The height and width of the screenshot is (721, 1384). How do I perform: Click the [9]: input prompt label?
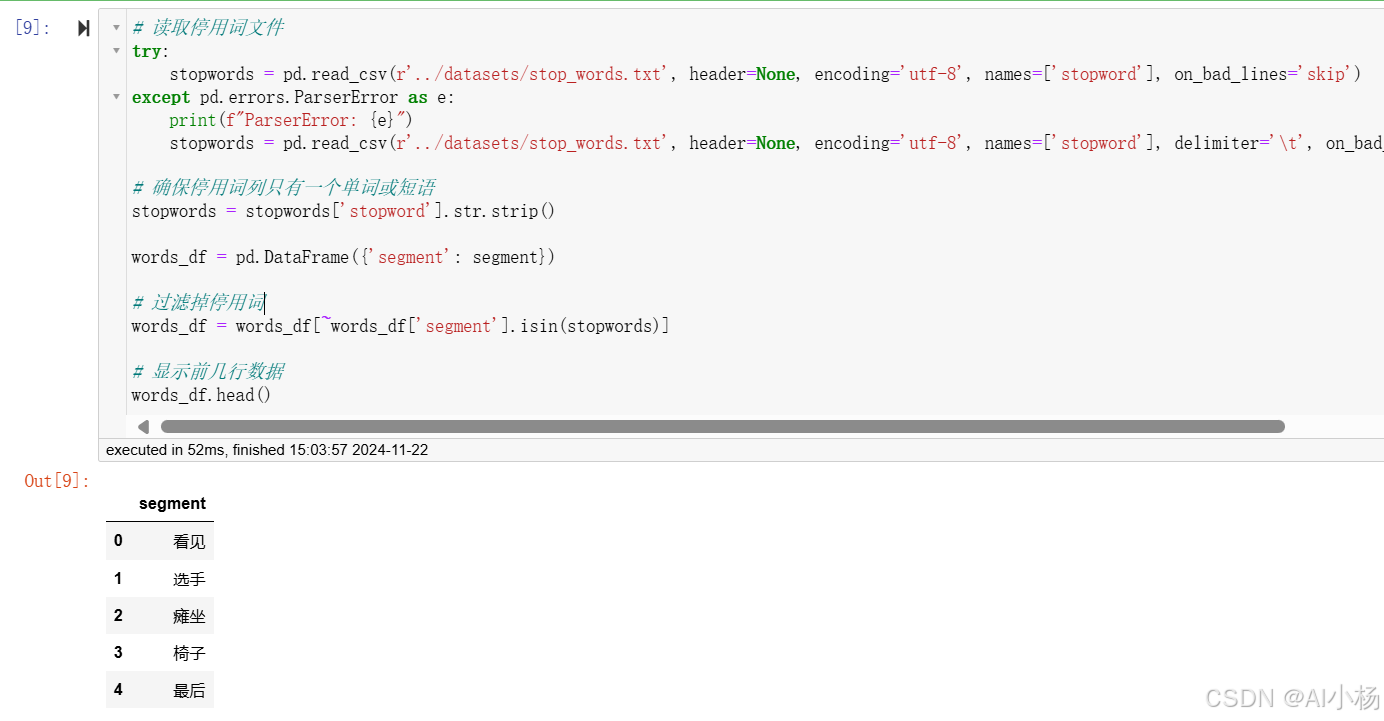click(x=33, y=28)
